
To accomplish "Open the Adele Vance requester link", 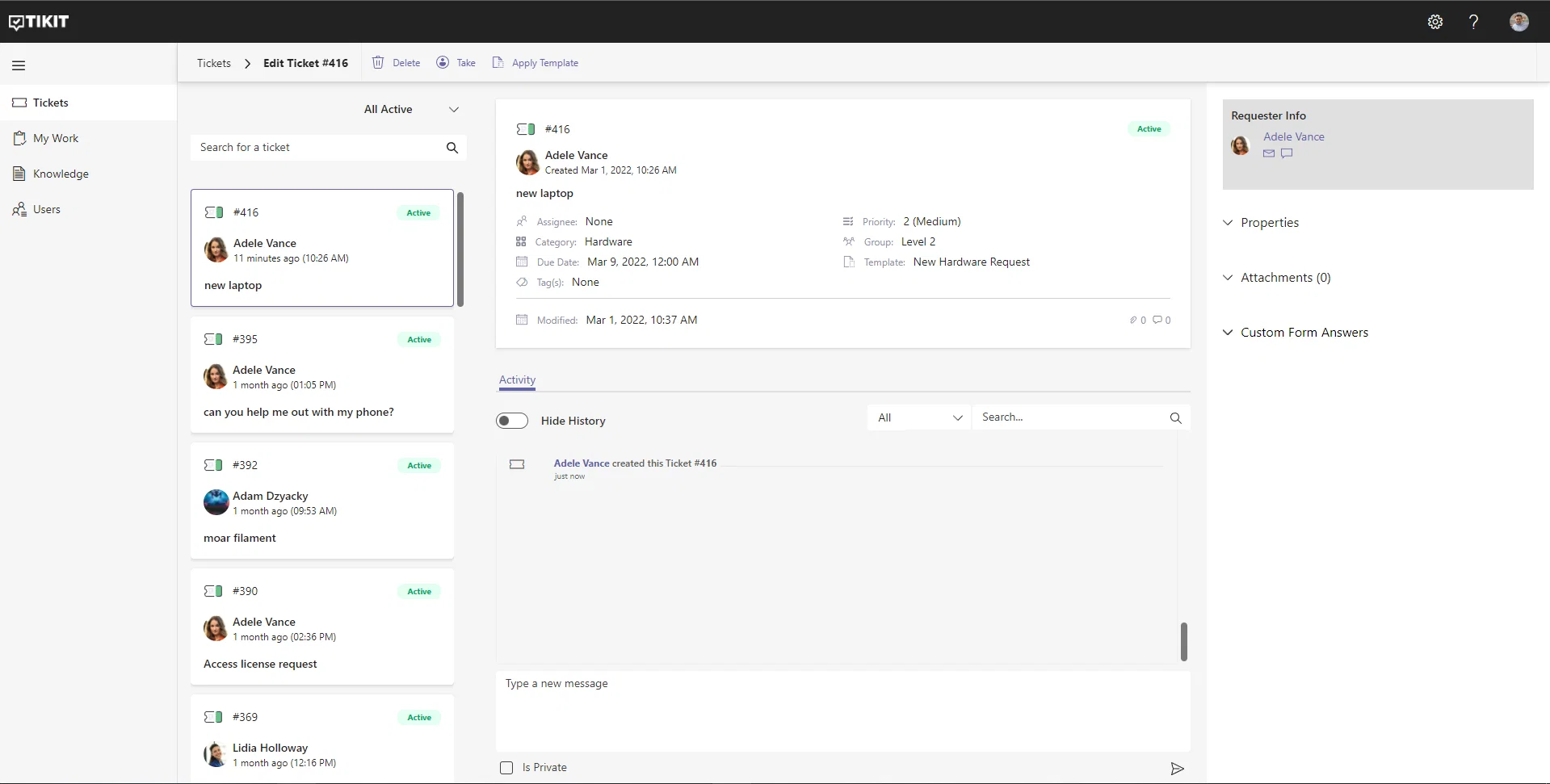I will [1293, 136].
